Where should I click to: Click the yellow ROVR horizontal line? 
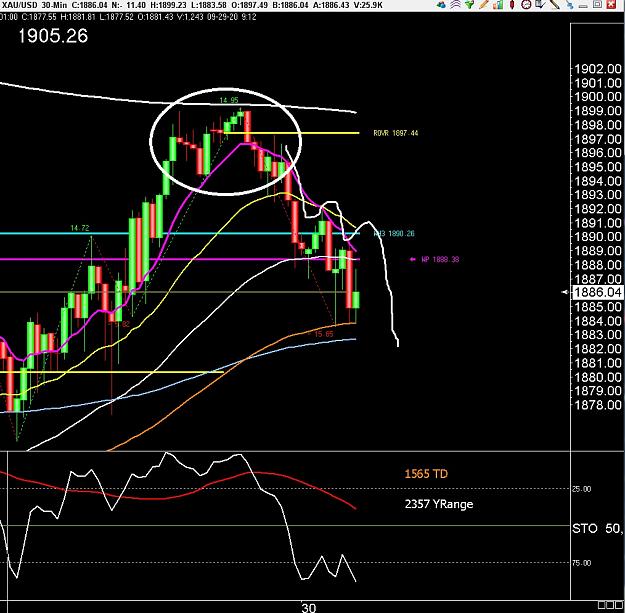point(292,133)
